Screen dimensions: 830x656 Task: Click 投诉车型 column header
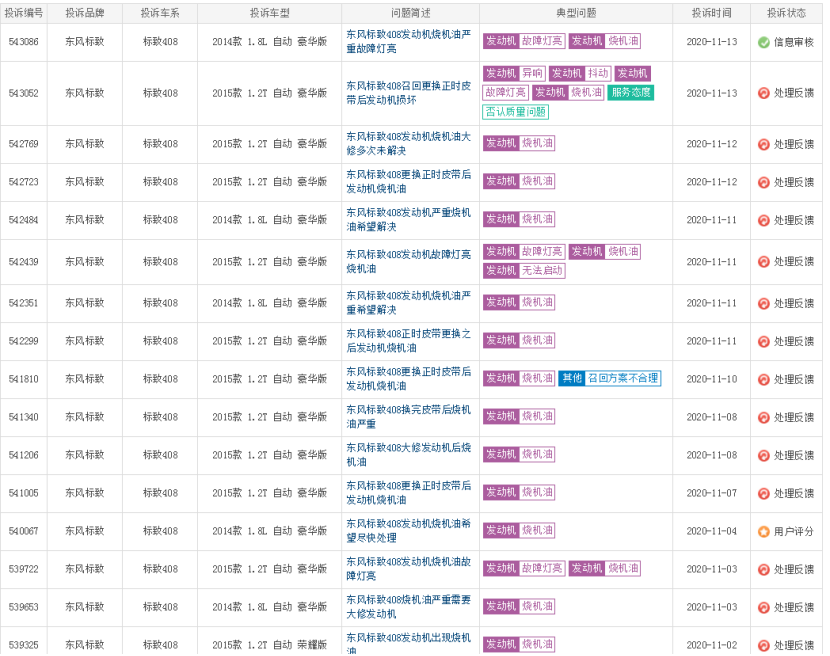[269, 13]
